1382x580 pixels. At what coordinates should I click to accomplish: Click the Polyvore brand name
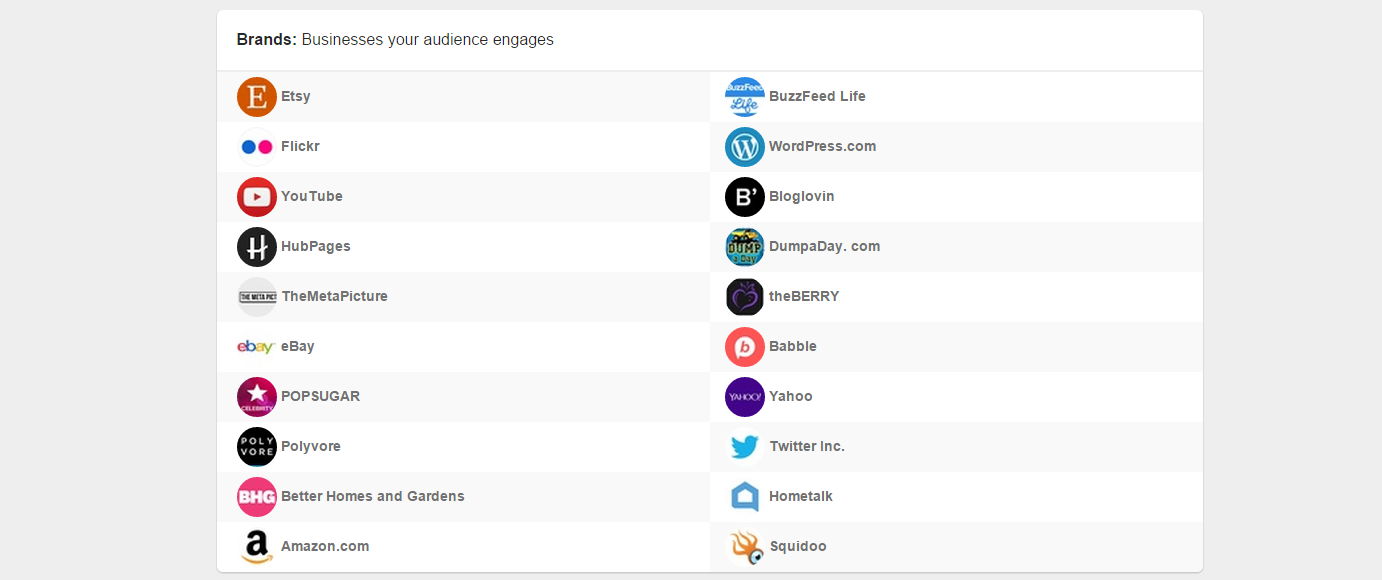click(x=310, y=447)
